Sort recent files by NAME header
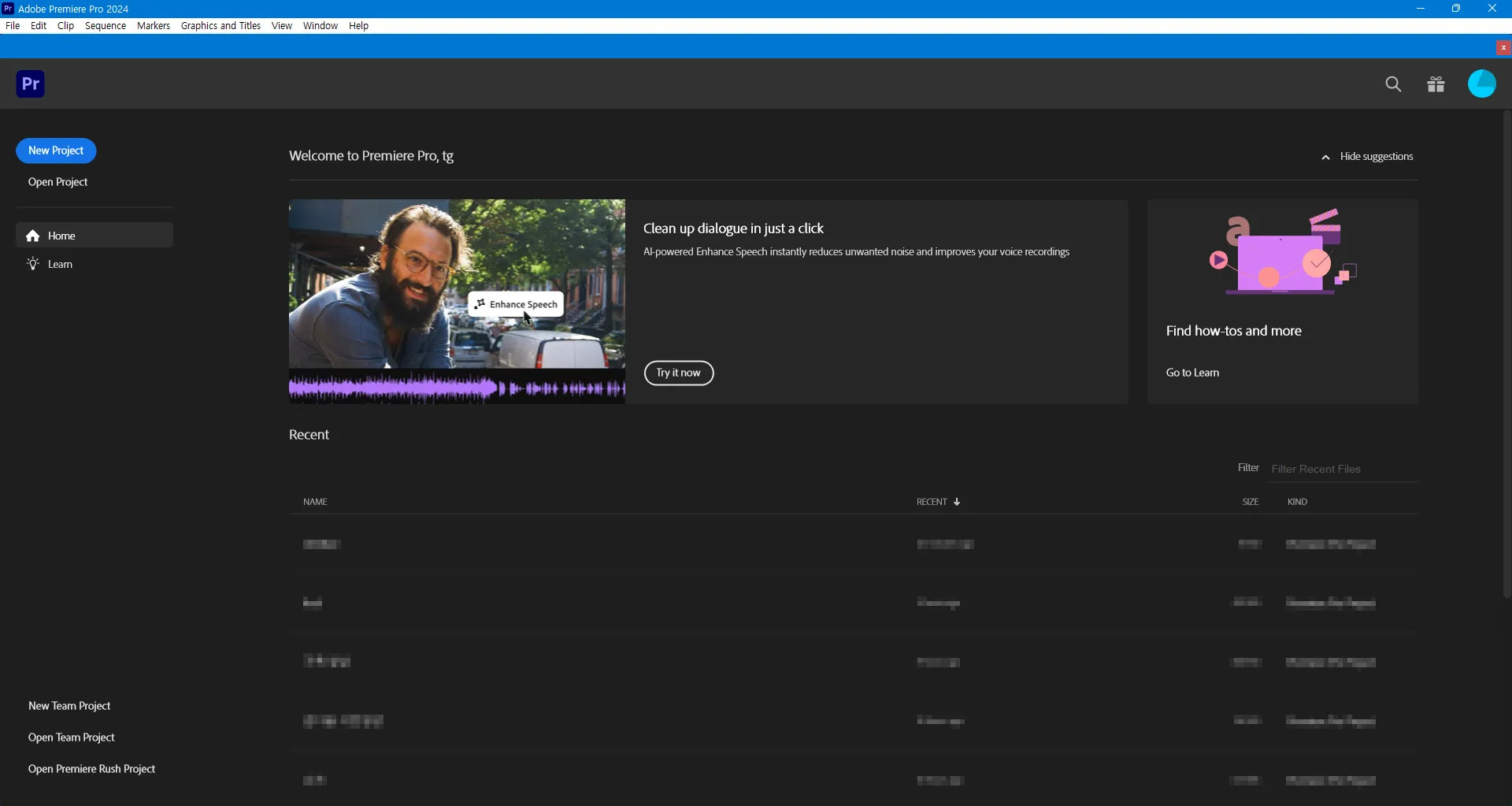The width and height of the screenshot is (1512, 806). (x=315, y=503)
